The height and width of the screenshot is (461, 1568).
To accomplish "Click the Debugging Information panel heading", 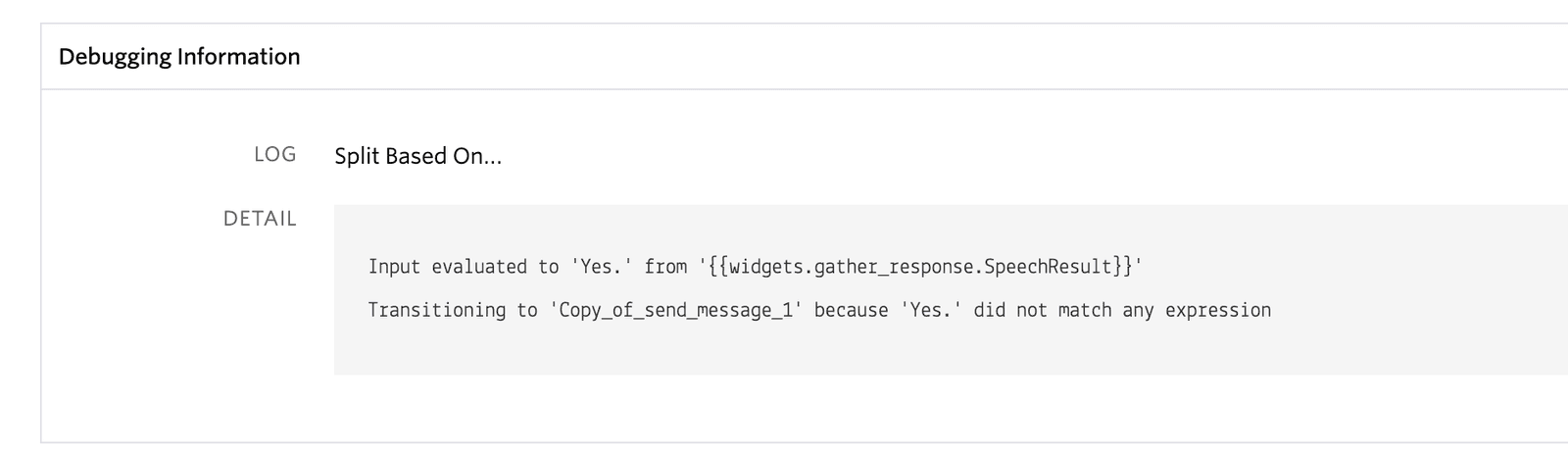I will [x=179, y=57].
